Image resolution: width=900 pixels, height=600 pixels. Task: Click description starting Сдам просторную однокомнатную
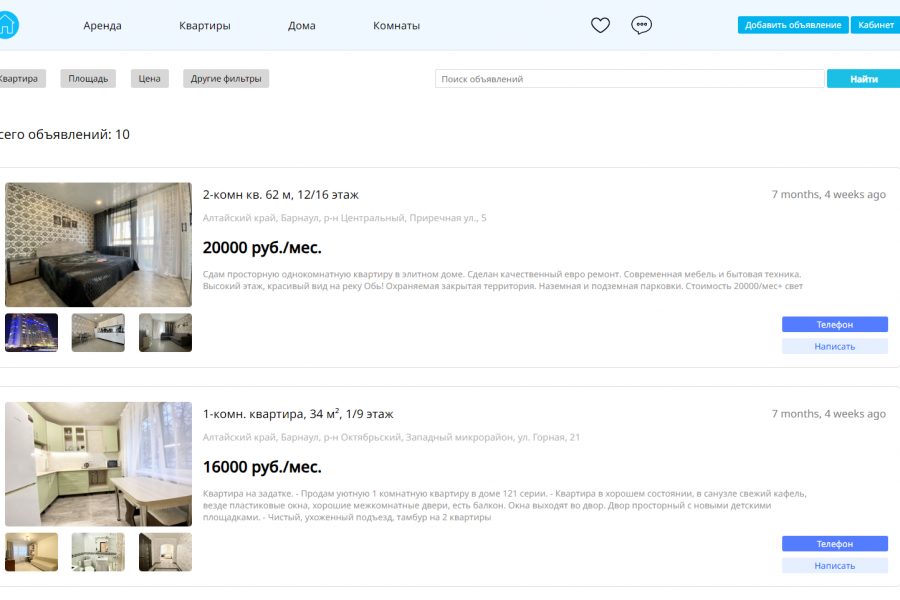[x=503, y=280]
